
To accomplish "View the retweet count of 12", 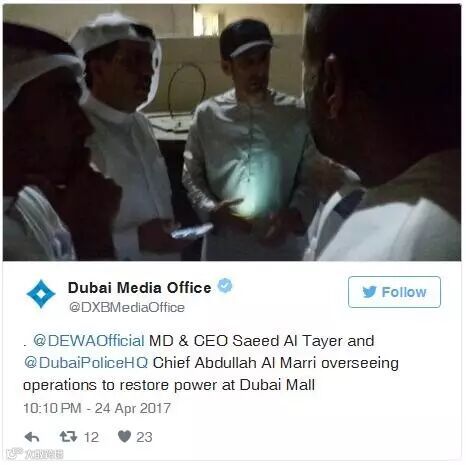I will pos(91,437).
